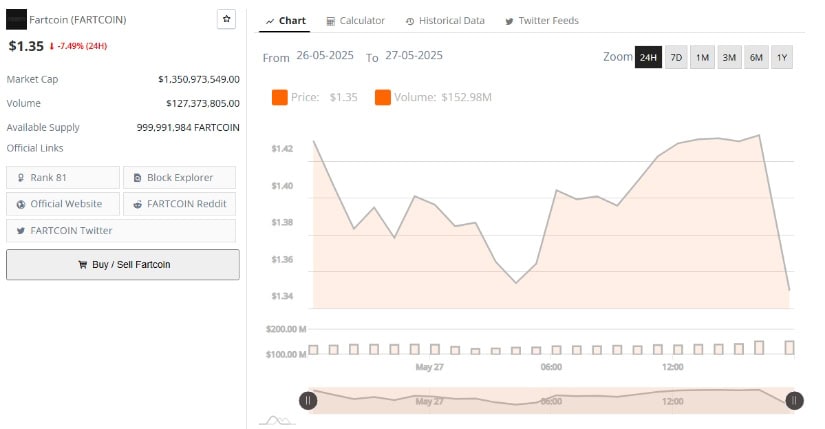Click the available supply 999,991,984 FARTCOIN
The width and height of the screenshot is (825, 429).
point(188,127)
